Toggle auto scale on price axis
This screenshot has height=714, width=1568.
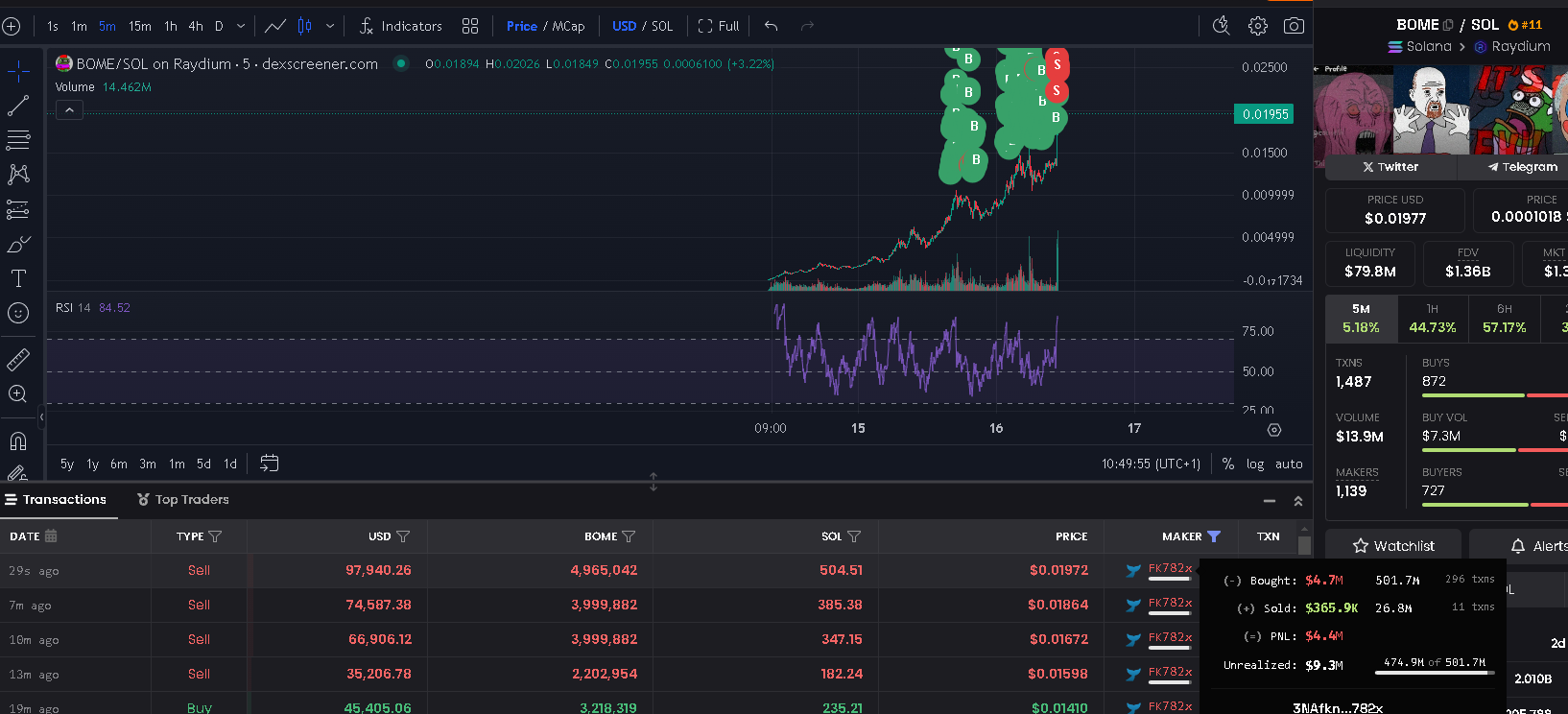(x=1289, y=464)
